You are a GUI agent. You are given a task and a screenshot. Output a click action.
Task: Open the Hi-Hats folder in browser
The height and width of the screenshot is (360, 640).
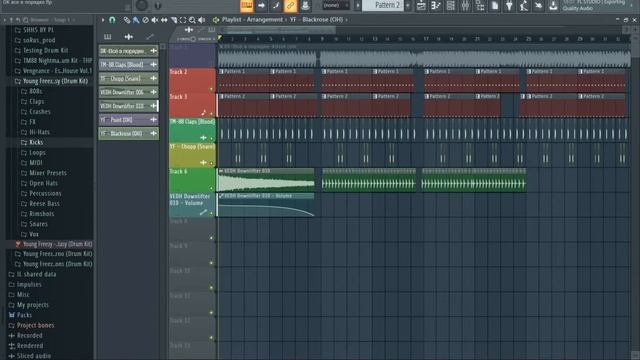coord(39,132)
